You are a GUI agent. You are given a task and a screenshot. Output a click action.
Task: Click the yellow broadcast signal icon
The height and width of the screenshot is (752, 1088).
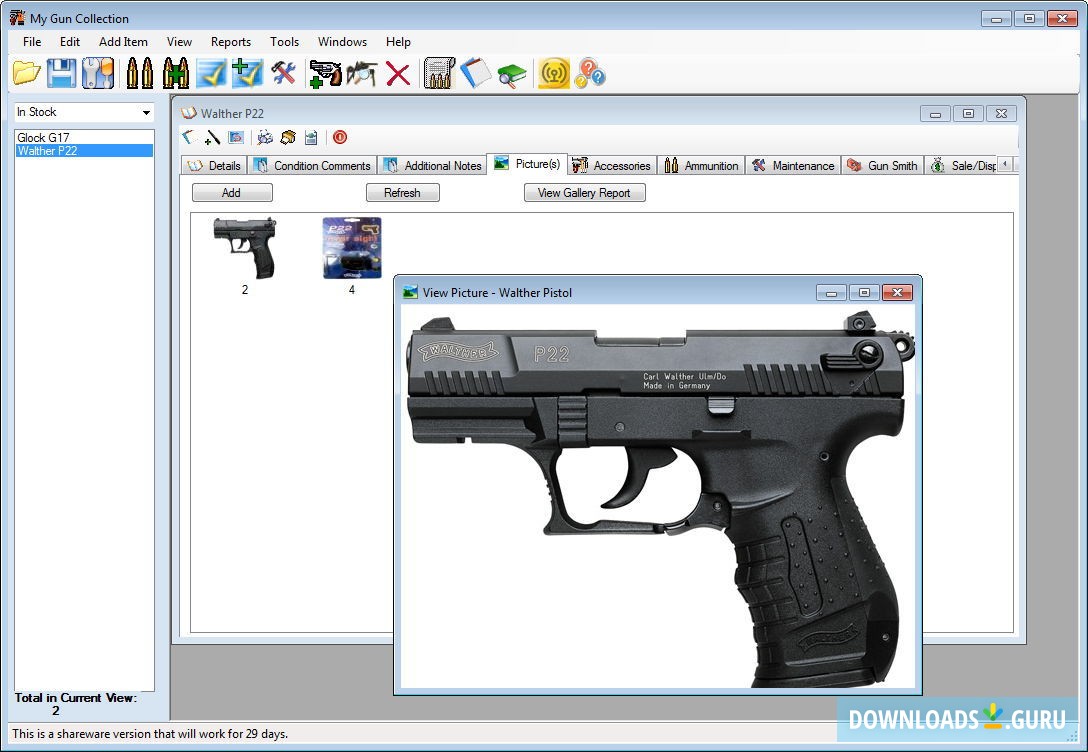[554, 73]
